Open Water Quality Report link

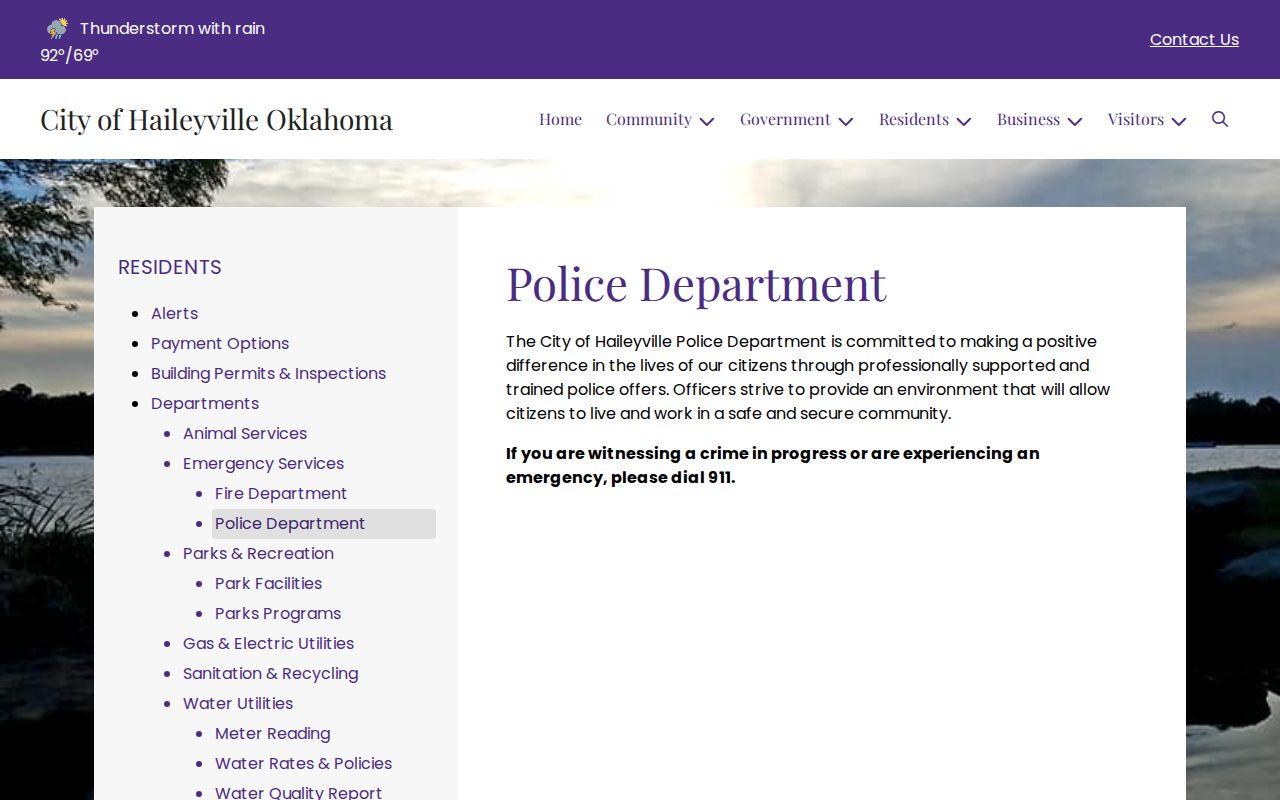pos(298,792)
